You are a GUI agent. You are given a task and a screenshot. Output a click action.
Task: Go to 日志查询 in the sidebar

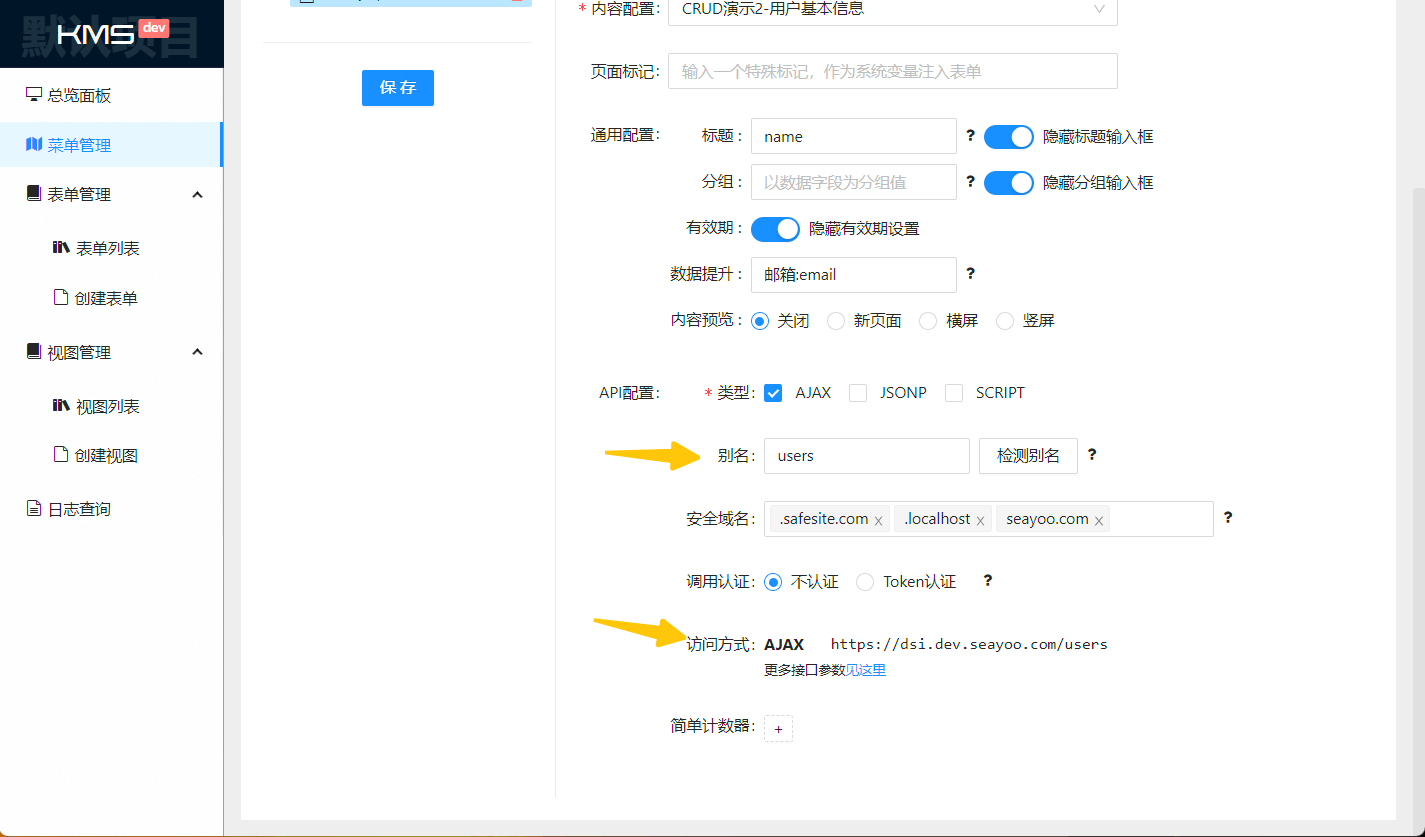click(79, 510)
